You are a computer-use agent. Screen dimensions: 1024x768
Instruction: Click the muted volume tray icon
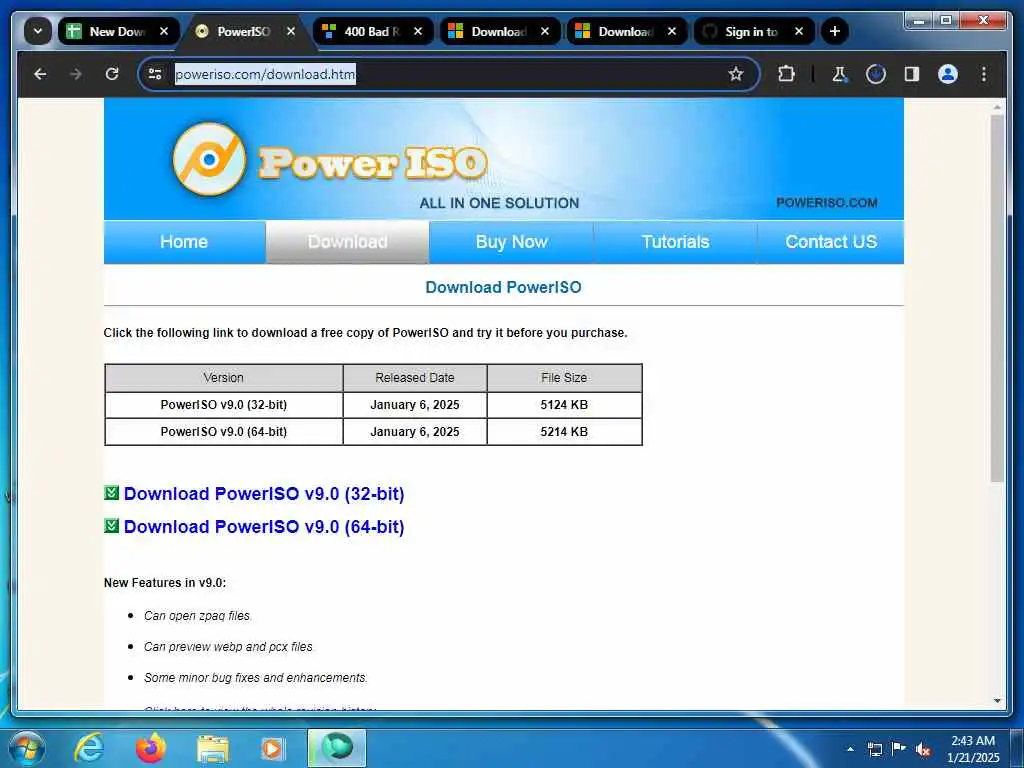tap(923, 750)
